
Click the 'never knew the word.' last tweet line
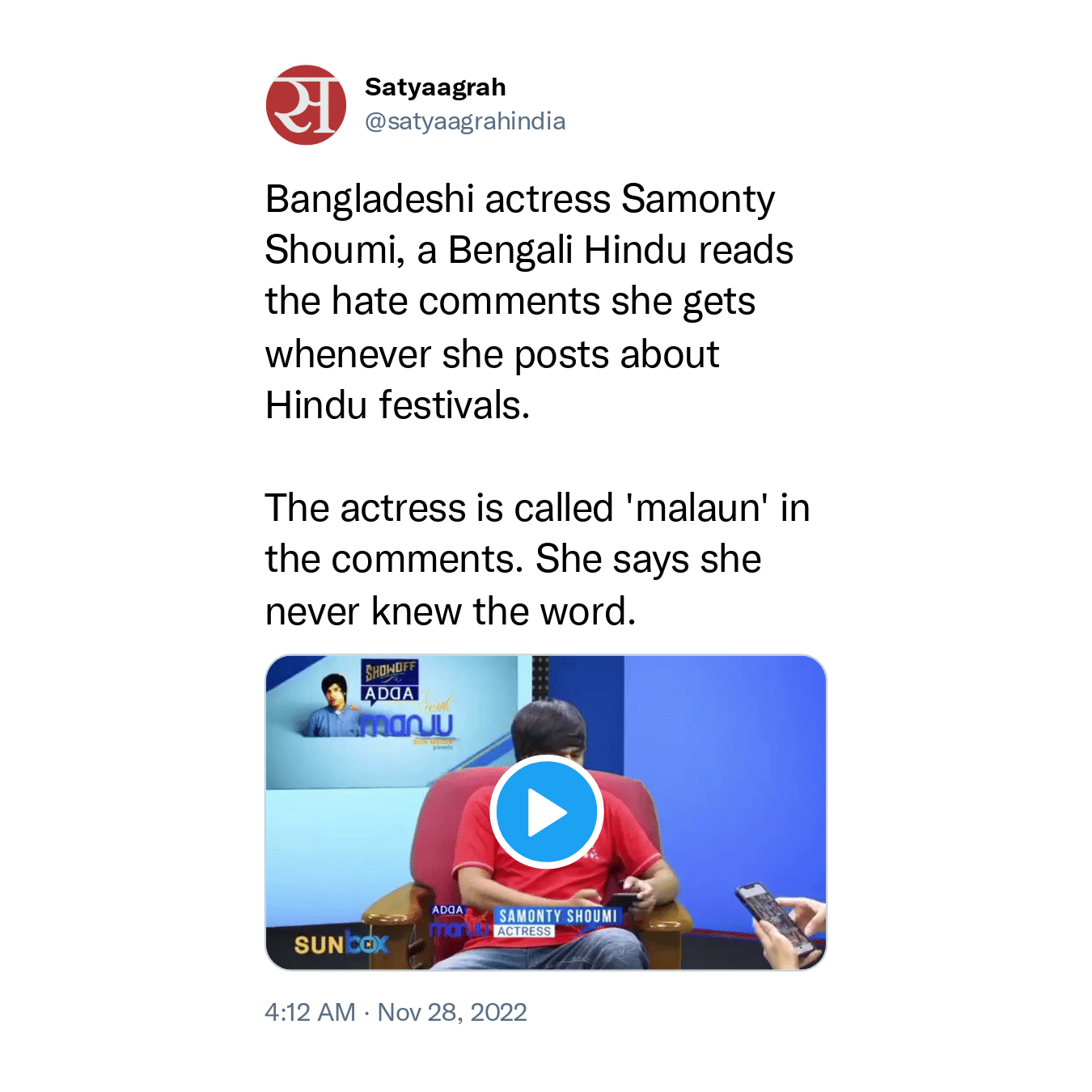pos(451,612)
